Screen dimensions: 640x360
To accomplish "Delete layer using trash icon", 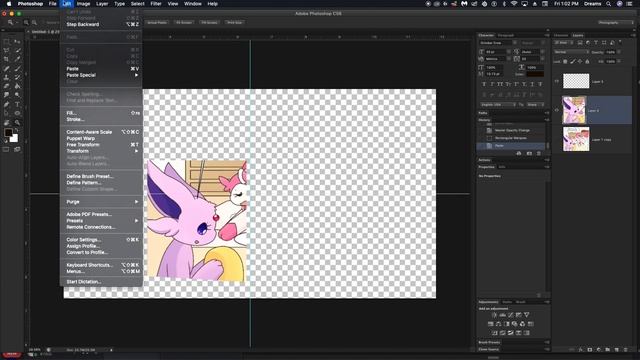I will tap(626, 350).
